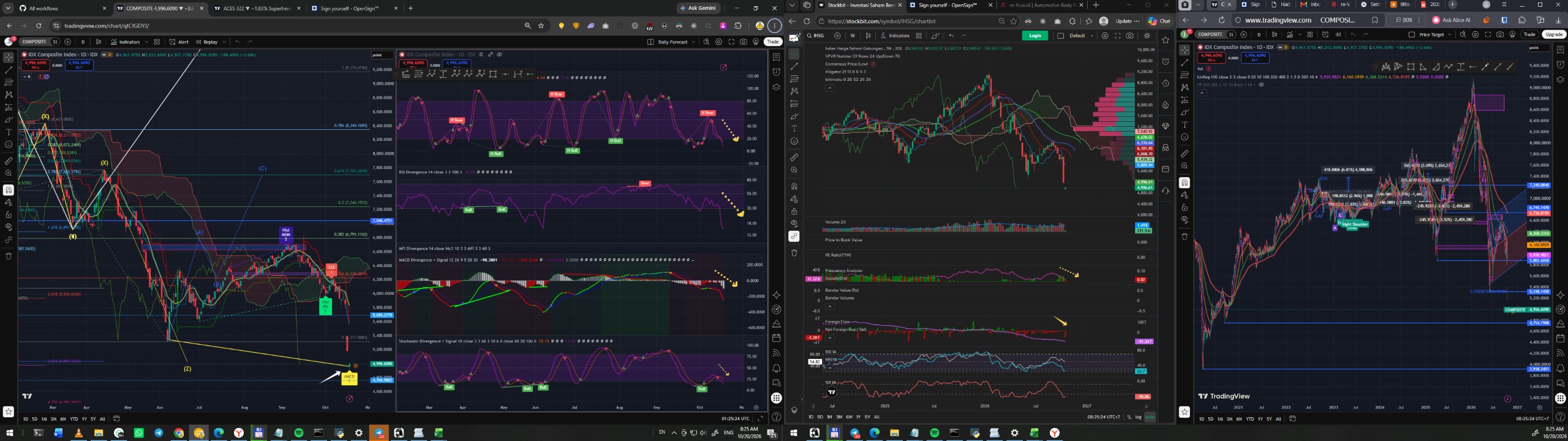Take a chart snapshot in left TradingView window
1568x441 pixels.
743,42
